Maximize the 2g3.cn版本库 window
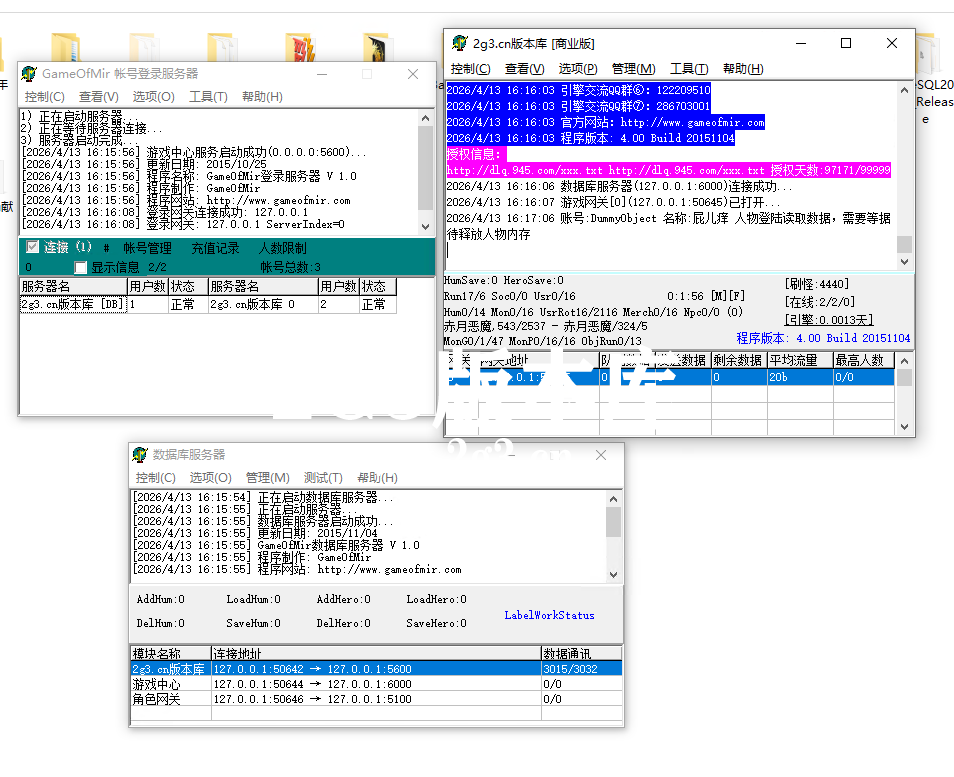This screenshot has width=954, height=777. [846, 43]
